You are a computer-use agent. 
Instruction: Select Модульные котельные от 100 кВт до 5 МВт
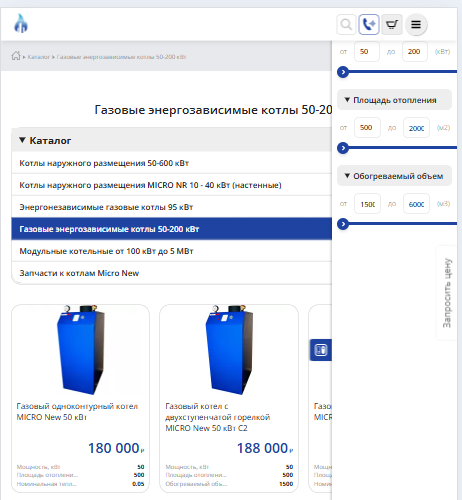pyautogui.click(x=172, y=251)
